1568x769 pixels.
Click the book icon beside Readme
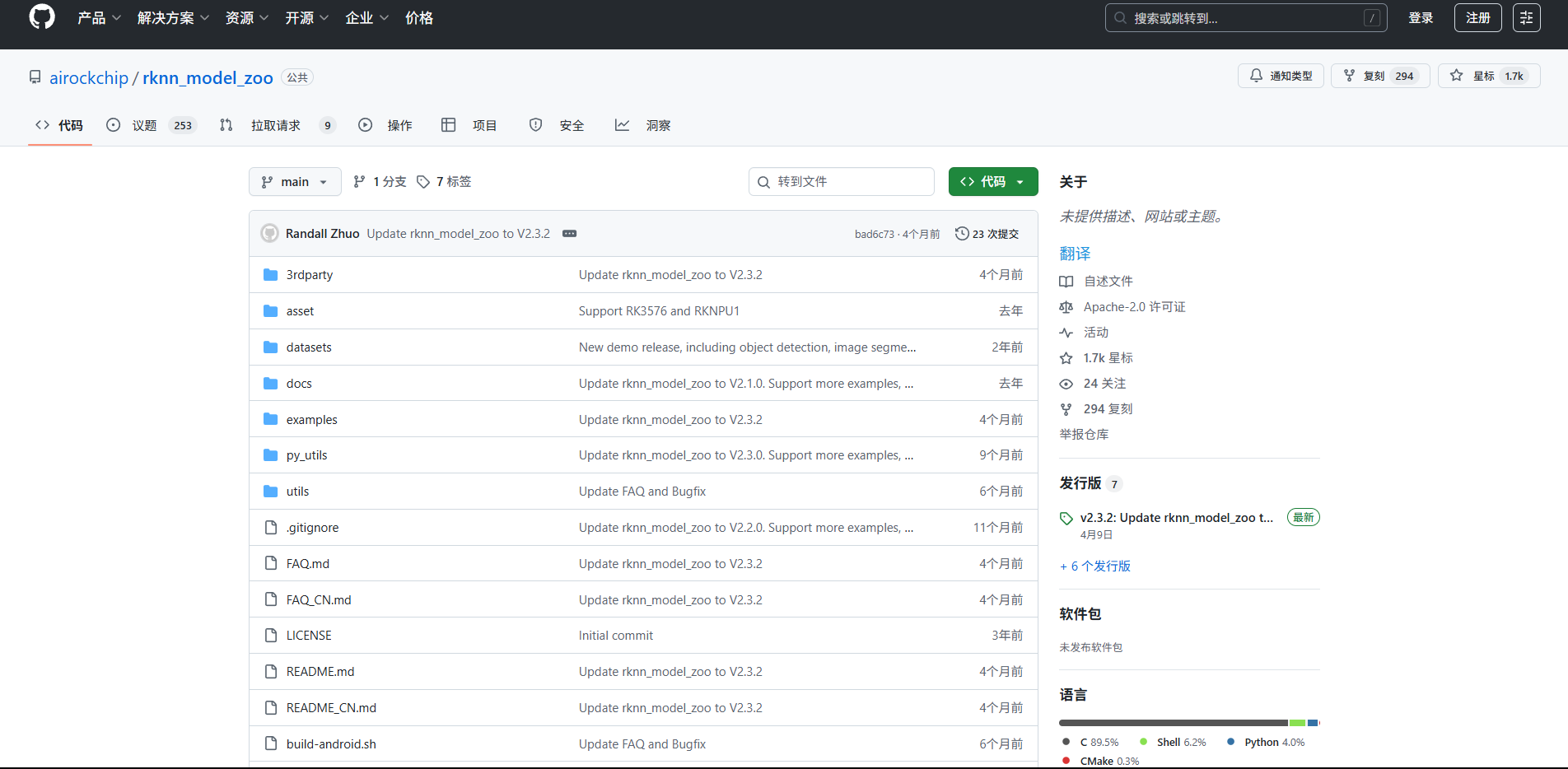coord(1066,282)
